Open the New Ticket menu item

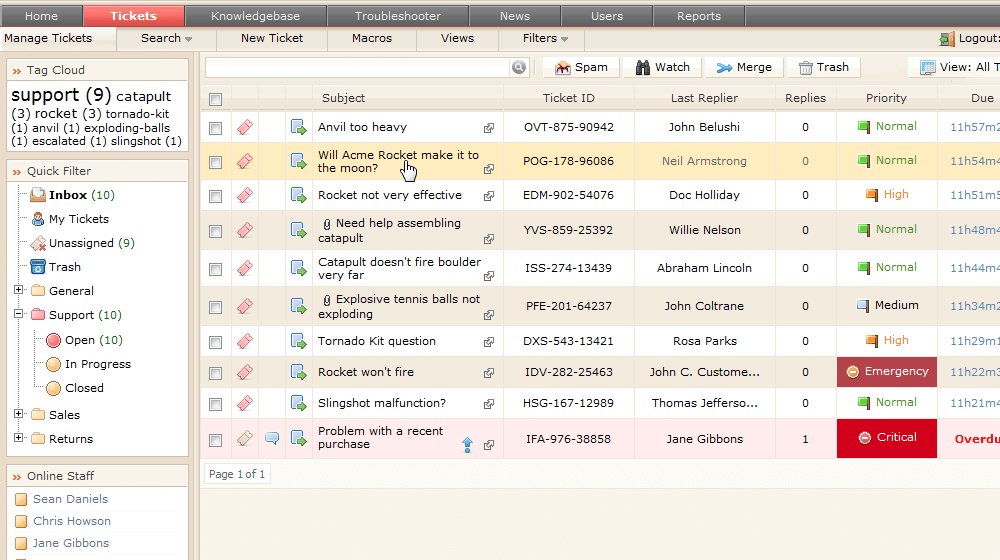272,38
